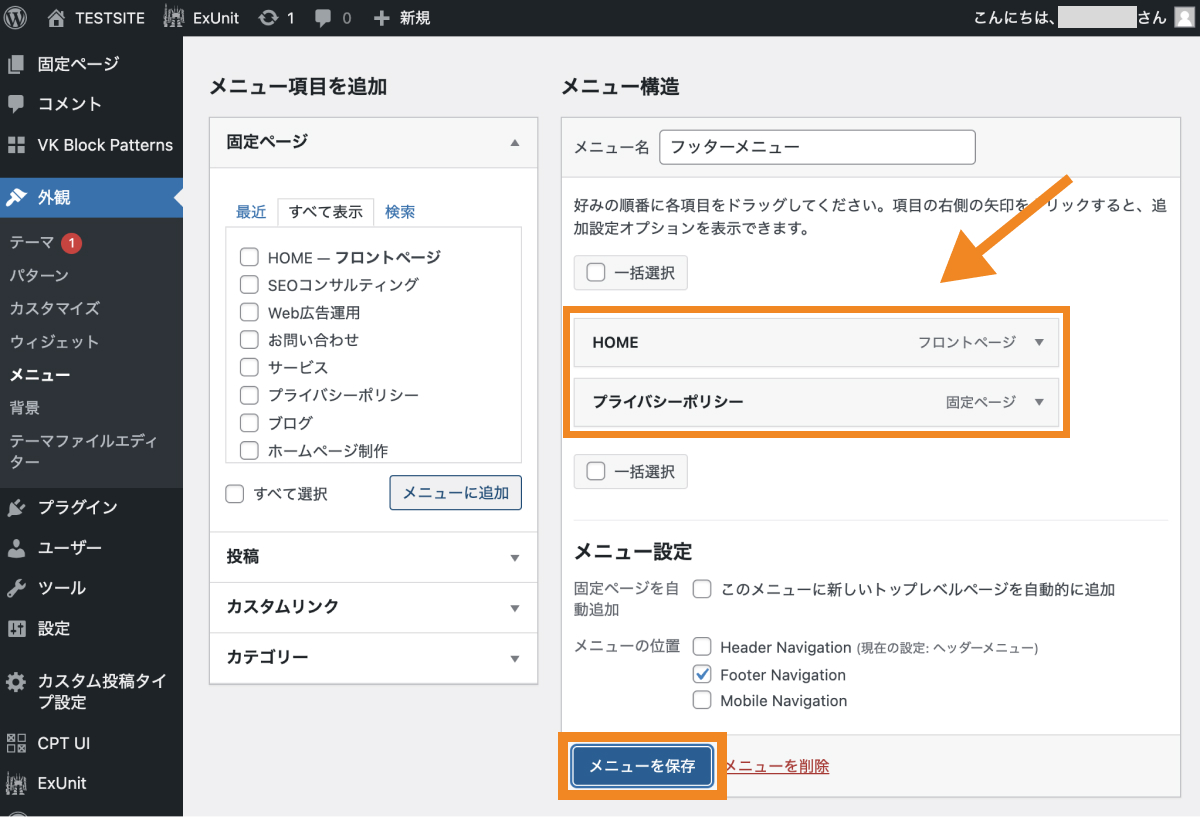Click inside the メニュー名 input field
The width and height of the screenshot is (1200, 817).
point(817,147)
